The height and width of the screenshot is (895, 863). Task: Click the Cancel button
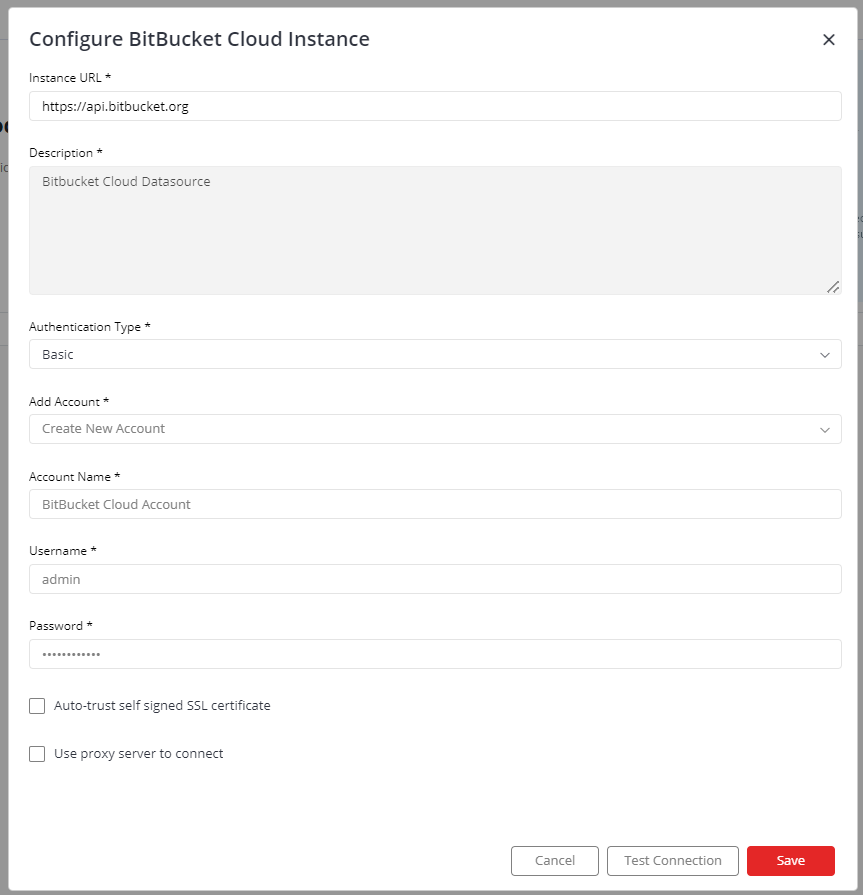pos(555,861)
